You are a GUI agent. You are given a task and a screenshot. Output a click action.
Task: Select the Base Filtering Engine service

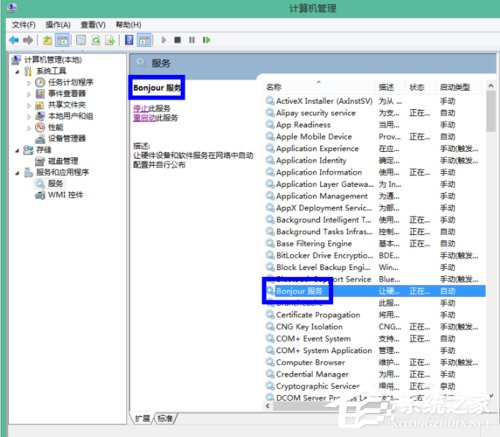coord(314,244)
